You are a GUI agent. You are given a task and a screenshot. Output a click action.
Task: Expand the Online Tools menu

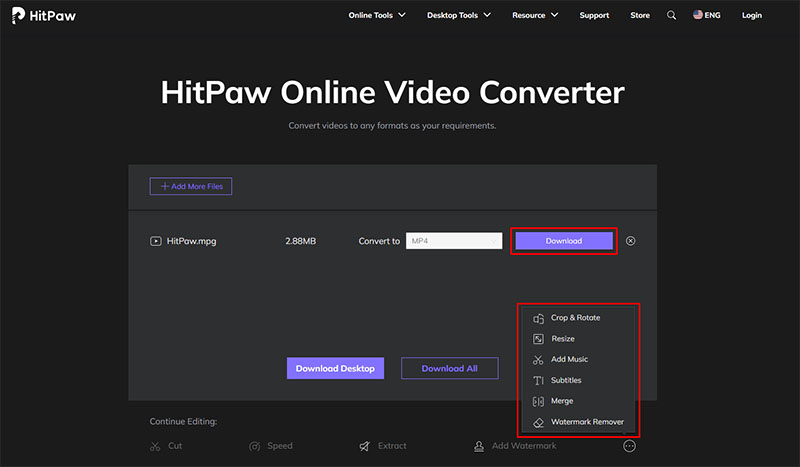[x=377, y=15]
